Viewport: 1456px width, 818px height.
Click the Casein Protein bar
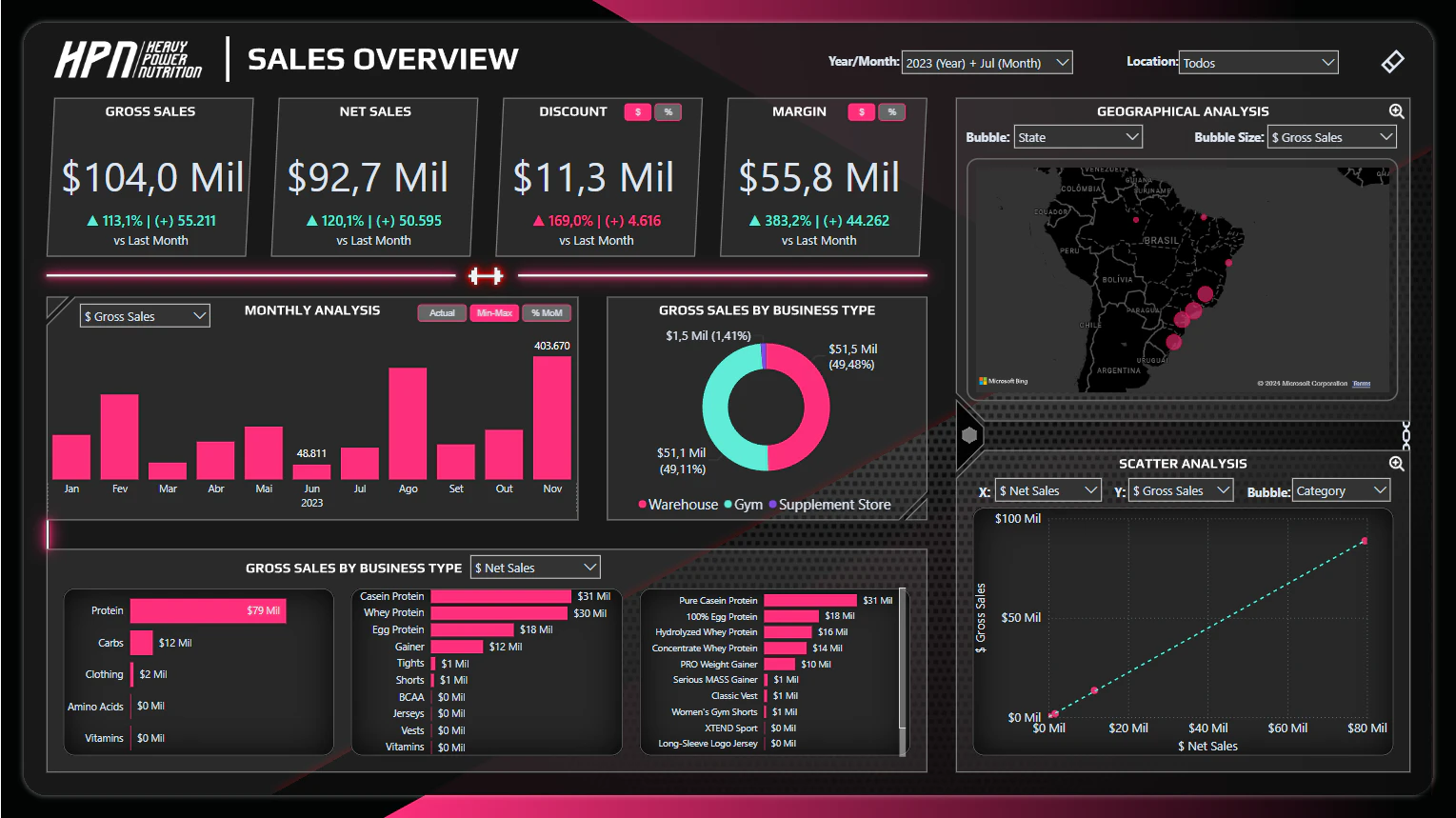tap(501, 596)
